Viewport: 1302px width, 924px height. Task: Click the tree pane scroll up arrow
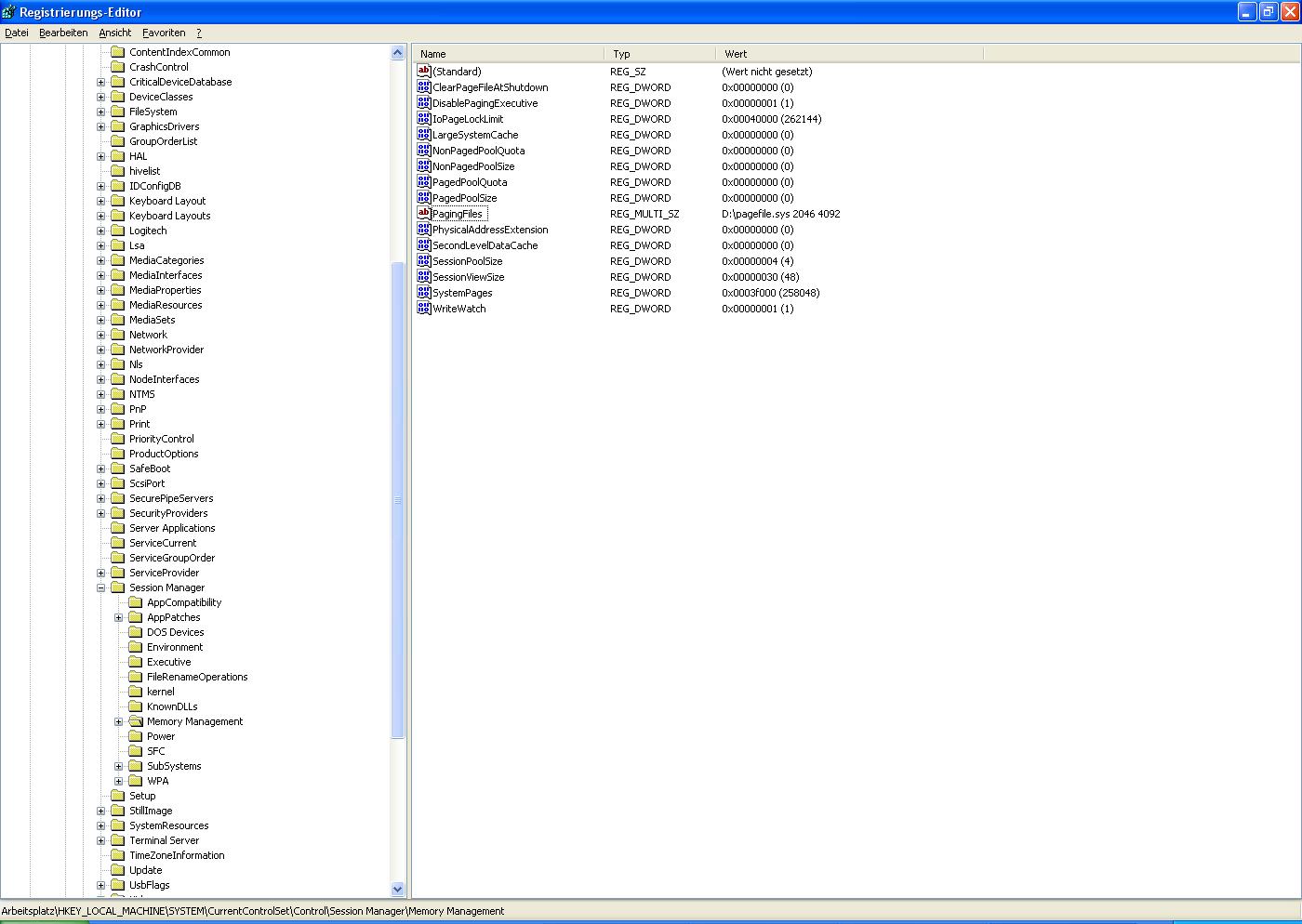398,53
